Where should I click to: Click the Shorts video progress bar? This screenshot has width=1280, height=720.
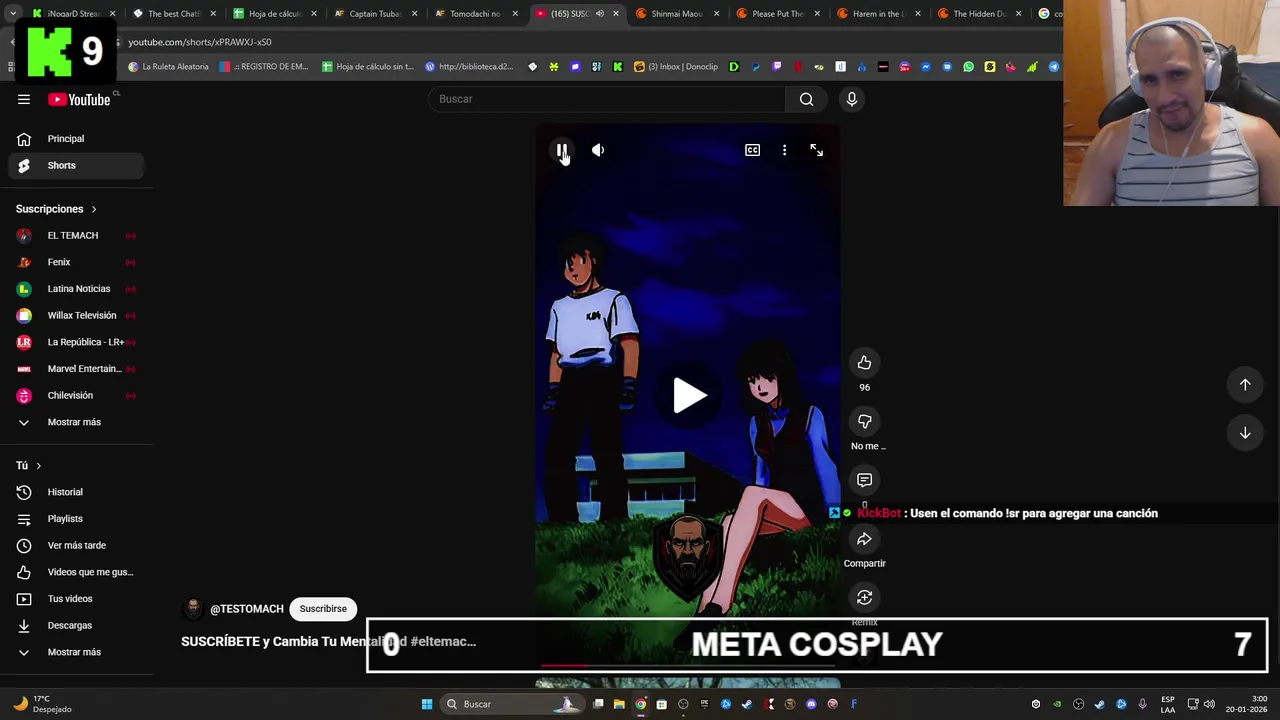688,664
